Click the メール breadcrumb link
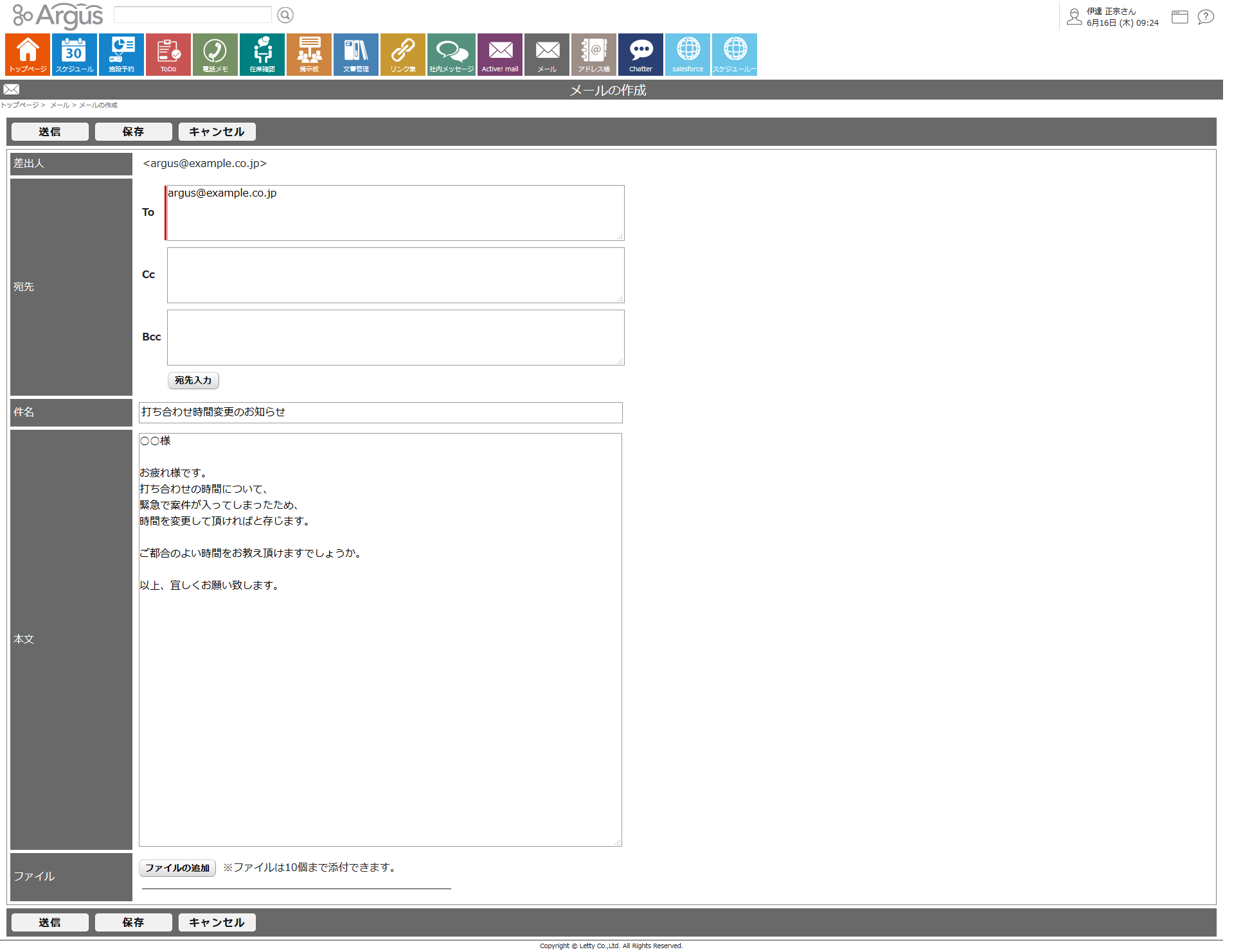The width and height of the screenshot is (1234, 952). pos(60,105)
